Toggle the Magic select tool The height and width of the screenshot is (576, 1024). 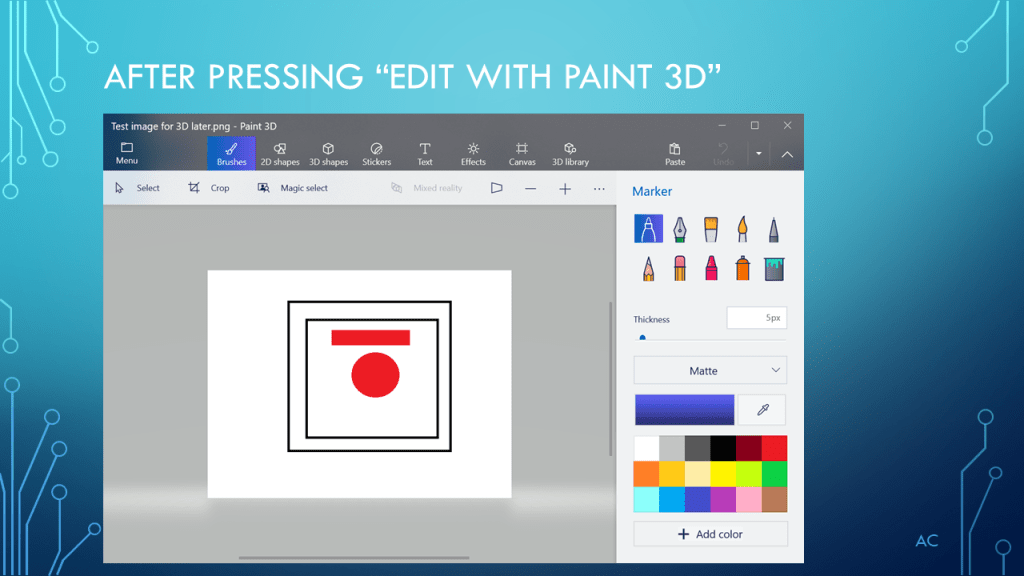point(293,188)
